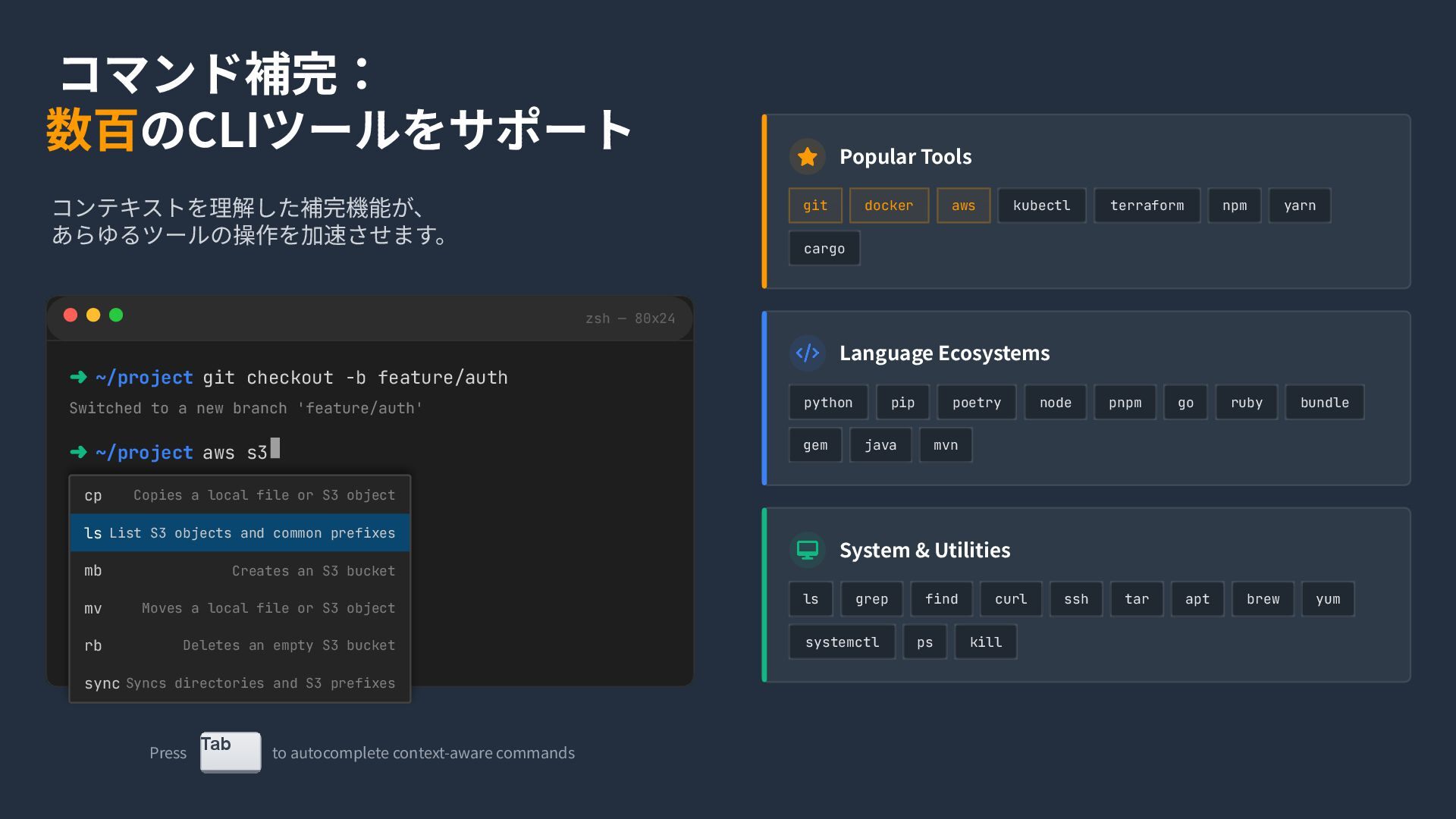Choose the 'sync' completion entry
The height and width of the screenshot is (819, 1456).
[x=240, y=683]
